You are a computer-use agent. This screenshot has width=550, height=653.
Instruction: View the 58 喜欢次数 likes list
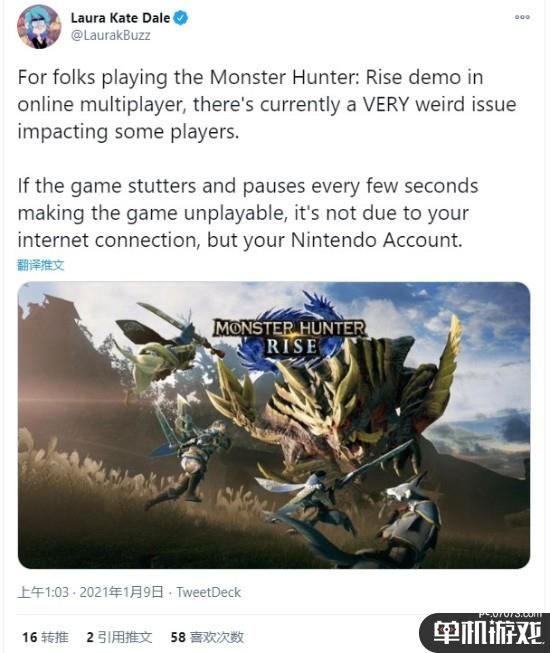(207, 637)
